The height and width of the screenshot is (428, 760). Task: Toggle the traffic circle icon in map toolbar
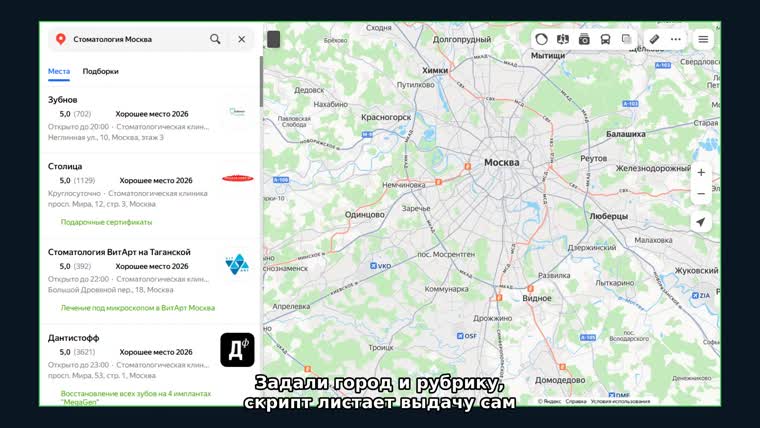pos(541,39)
